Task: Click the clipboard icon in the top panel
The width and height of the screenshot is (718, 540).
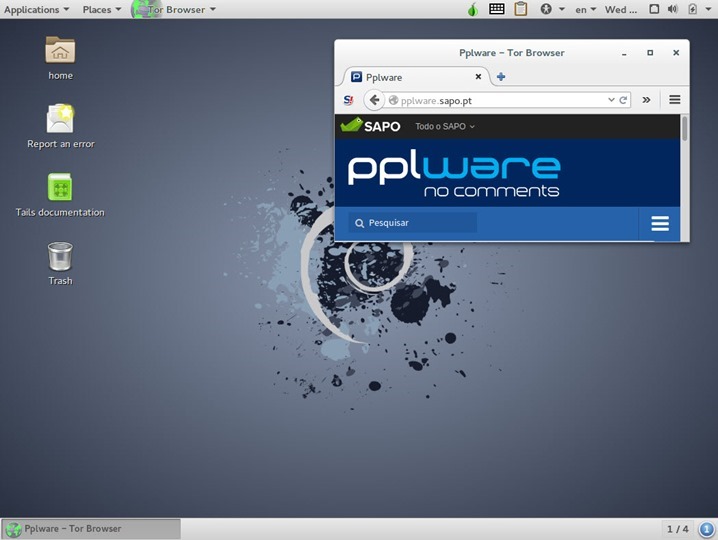Action: [521, 9]
